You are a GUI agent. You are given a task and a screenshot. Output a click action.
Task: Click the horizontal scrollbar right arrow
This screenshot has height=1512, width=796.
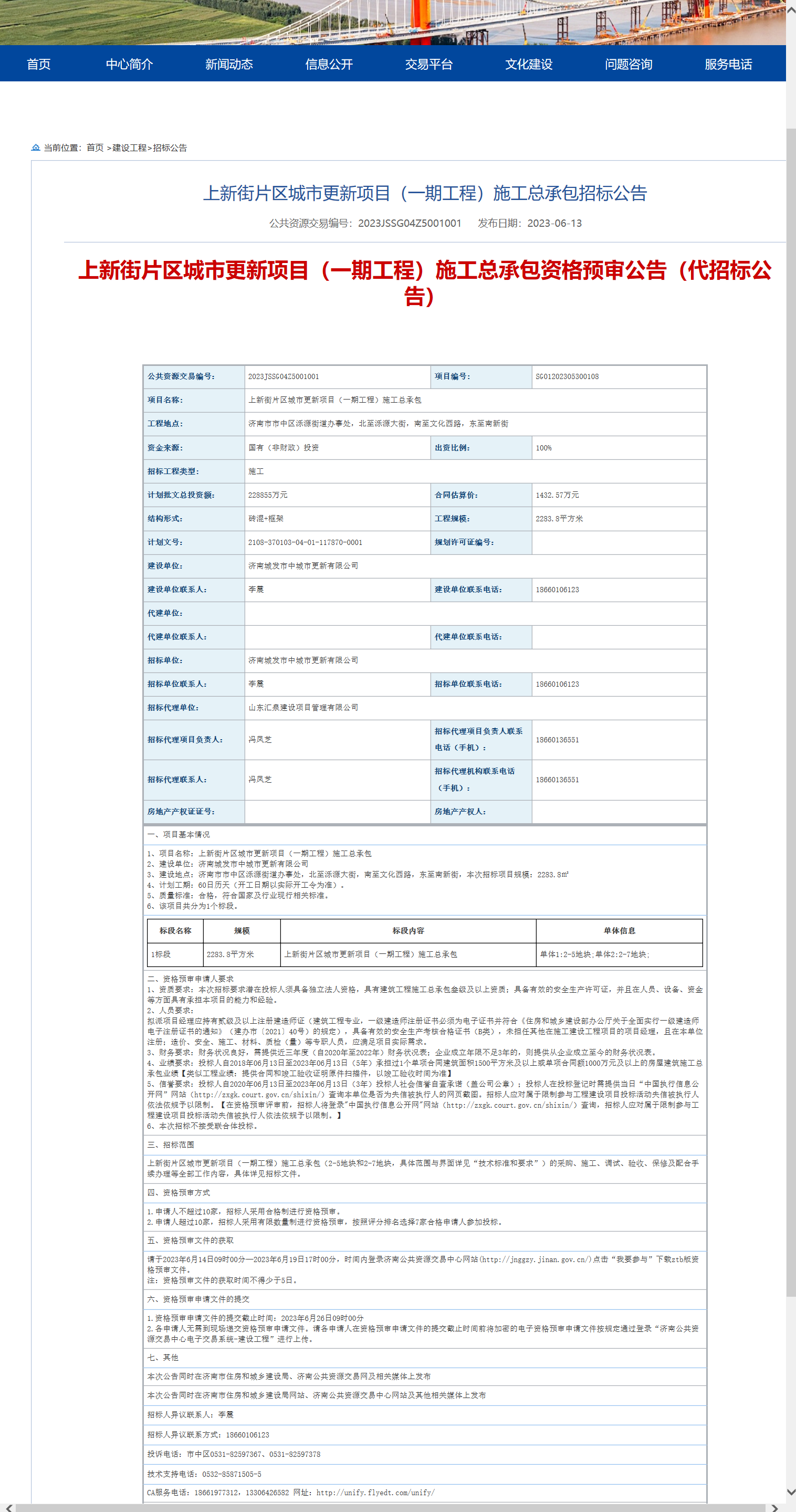(775, 1507)
